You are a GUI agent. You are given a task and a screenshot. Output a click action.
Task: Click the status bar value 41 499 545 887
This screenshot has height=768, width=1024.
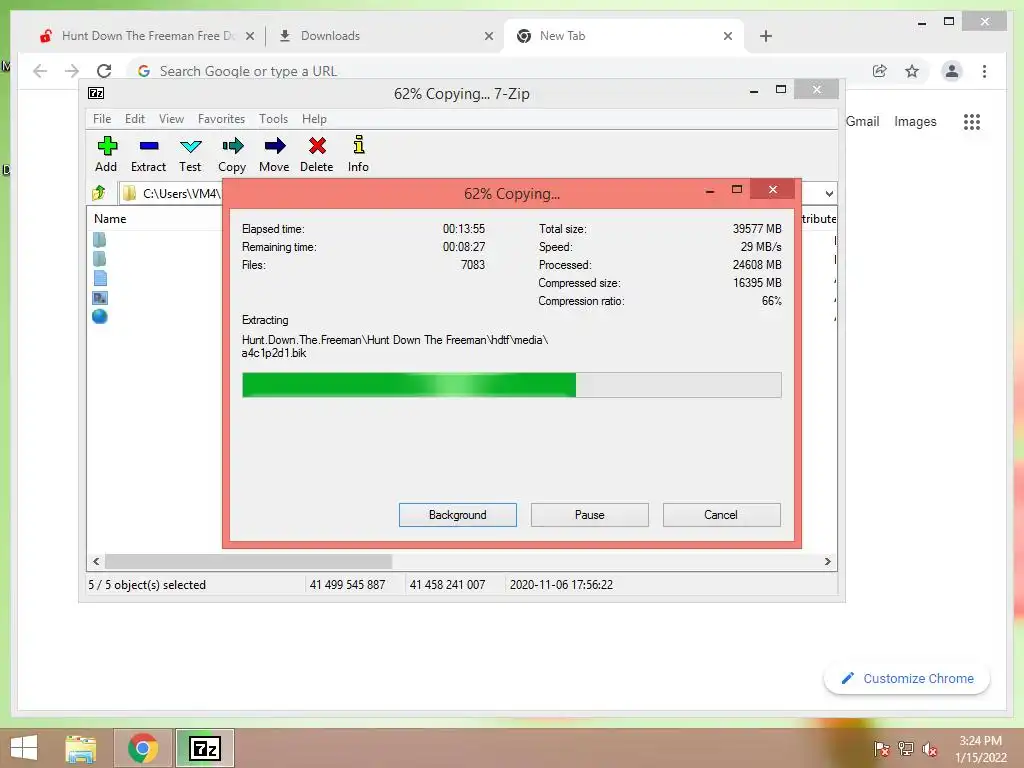347,585
